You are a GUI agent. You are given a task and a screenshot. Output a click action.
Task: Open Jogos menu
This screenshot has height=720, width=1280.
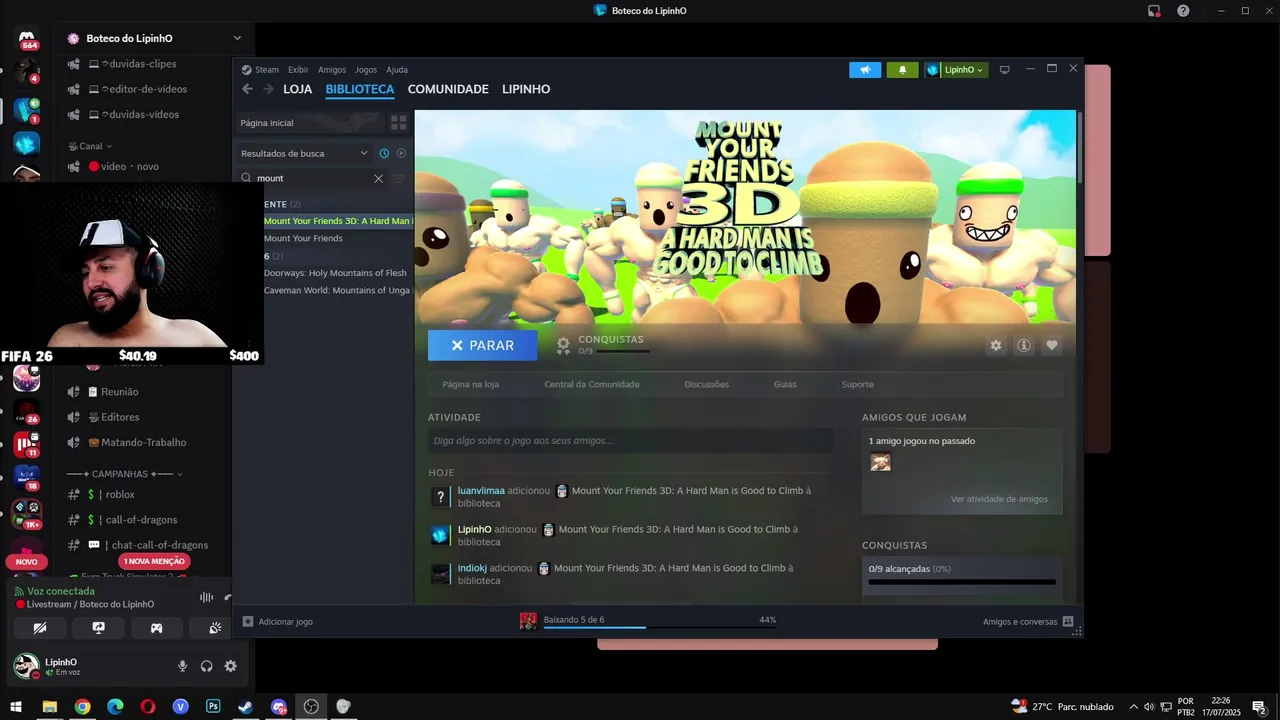pos(366,70)
